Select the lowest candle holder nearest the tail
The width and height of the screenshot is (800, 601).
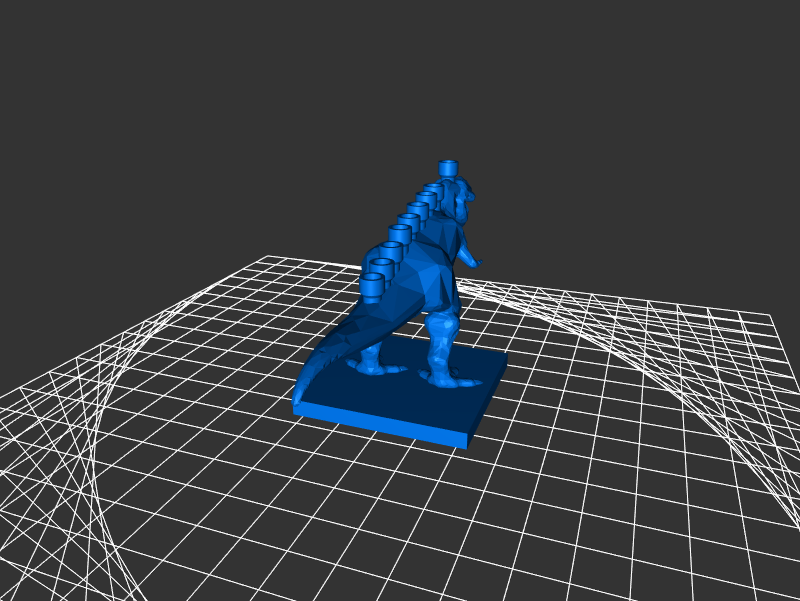373,288
